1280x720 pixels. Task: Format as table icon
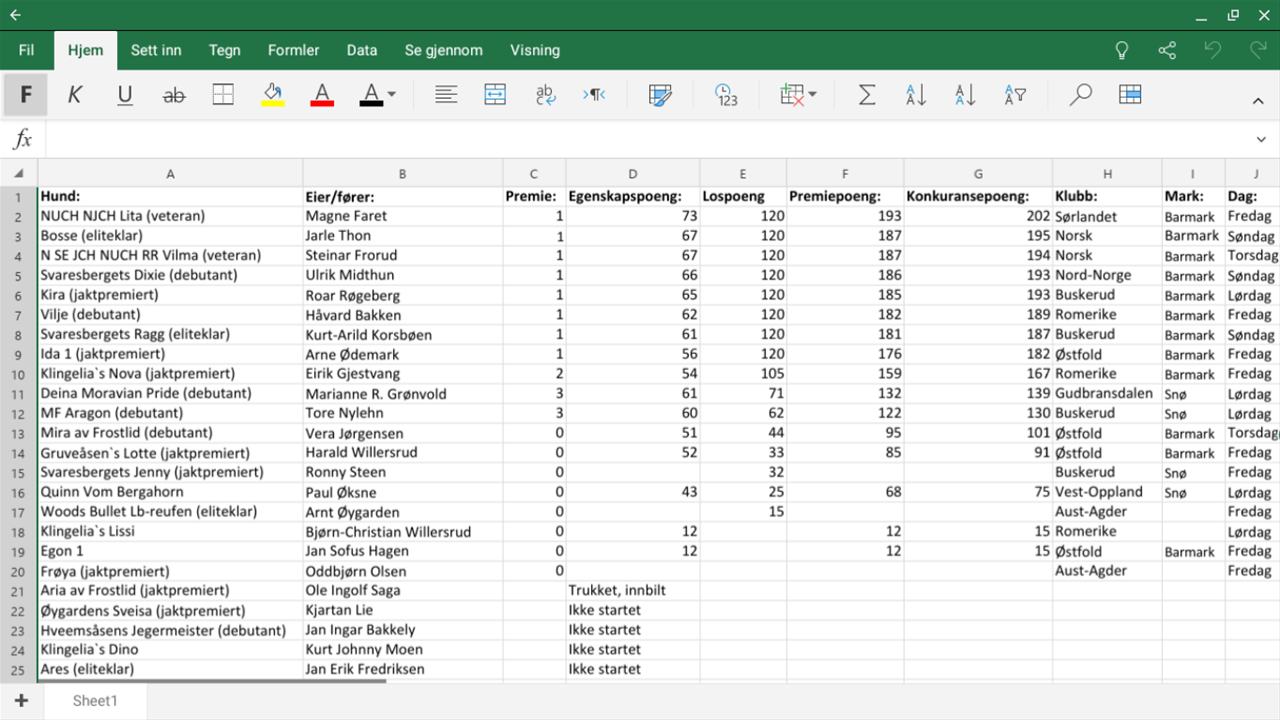(x=1130, y=95)
